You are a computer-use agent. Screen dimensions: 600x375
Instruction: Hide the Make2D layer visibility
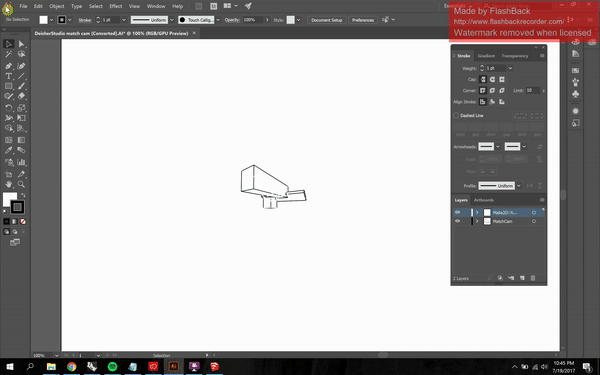coord(457,212)
